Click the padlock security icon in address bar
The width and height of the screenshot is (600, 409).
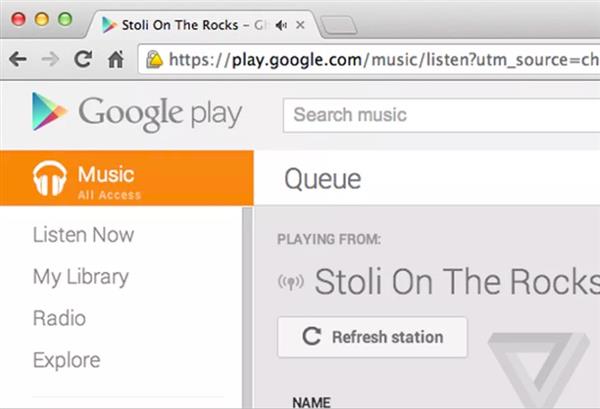154,59
